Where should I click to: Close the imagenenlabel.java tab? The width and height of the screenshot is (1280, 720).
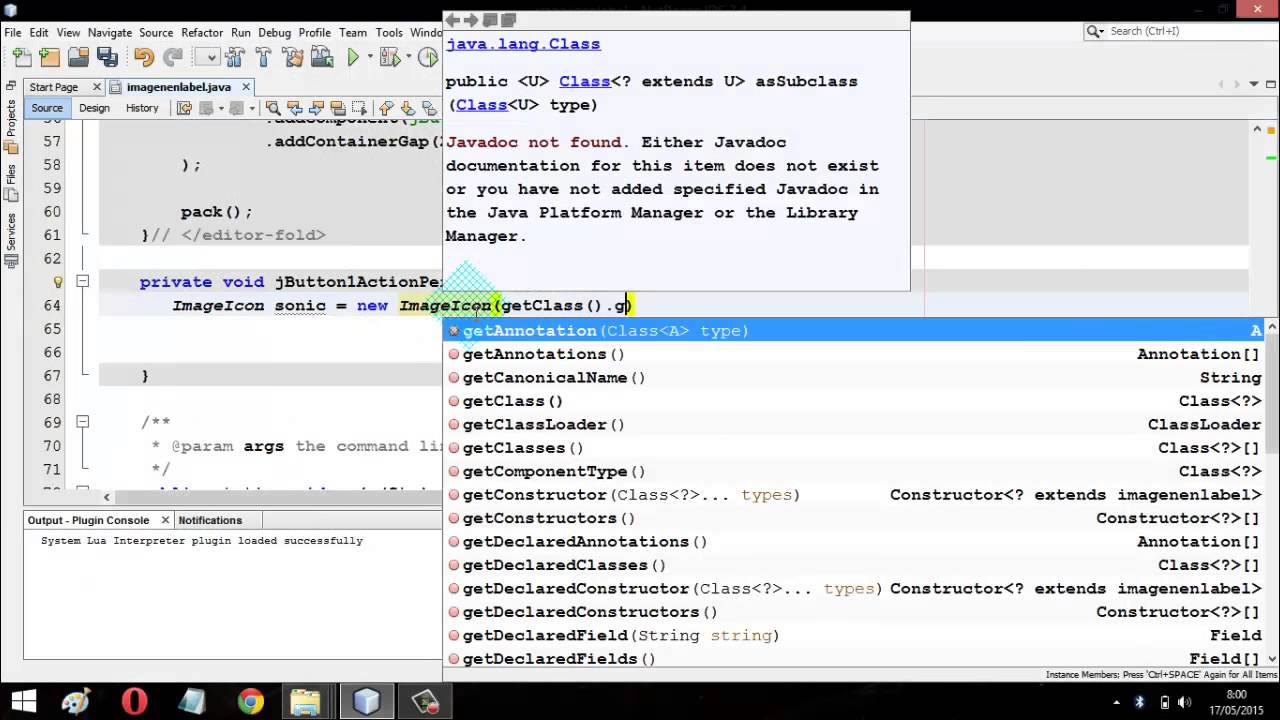245,87
